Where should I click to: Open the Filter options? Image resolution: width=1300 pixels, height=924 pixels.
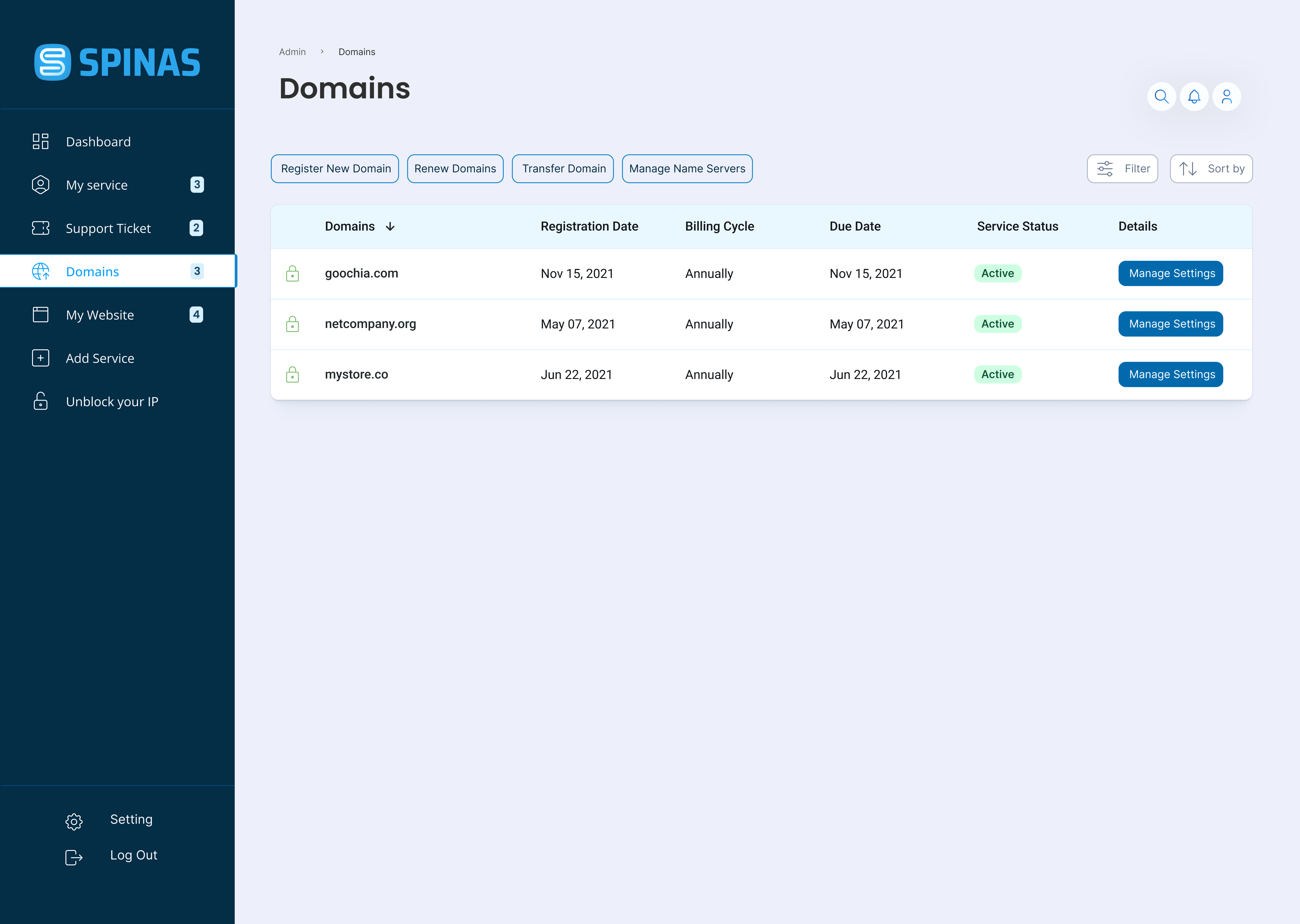(x=1122, y=169)
